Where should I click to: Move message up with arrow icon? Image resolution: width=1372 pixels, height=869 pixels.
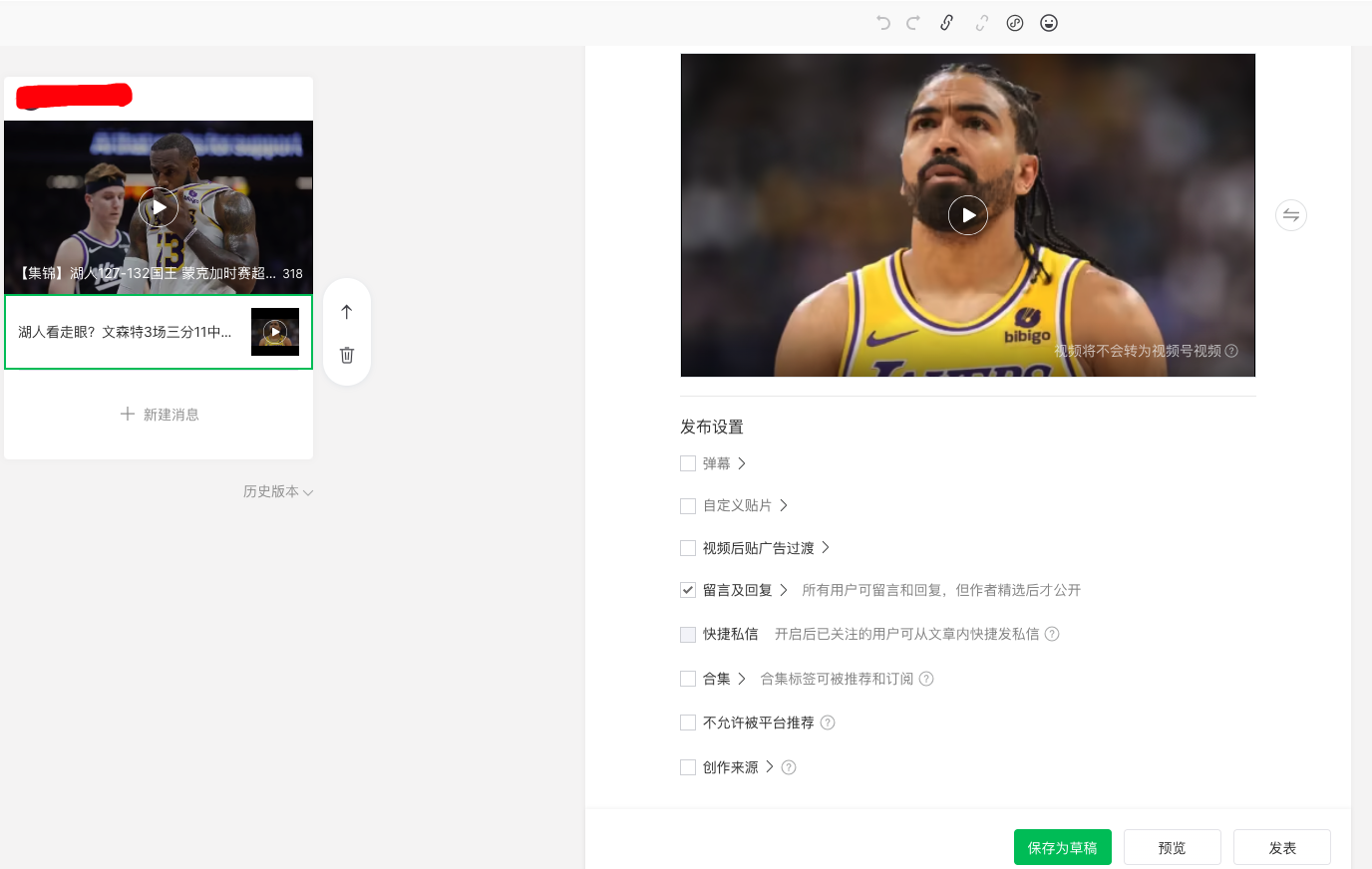347,312
